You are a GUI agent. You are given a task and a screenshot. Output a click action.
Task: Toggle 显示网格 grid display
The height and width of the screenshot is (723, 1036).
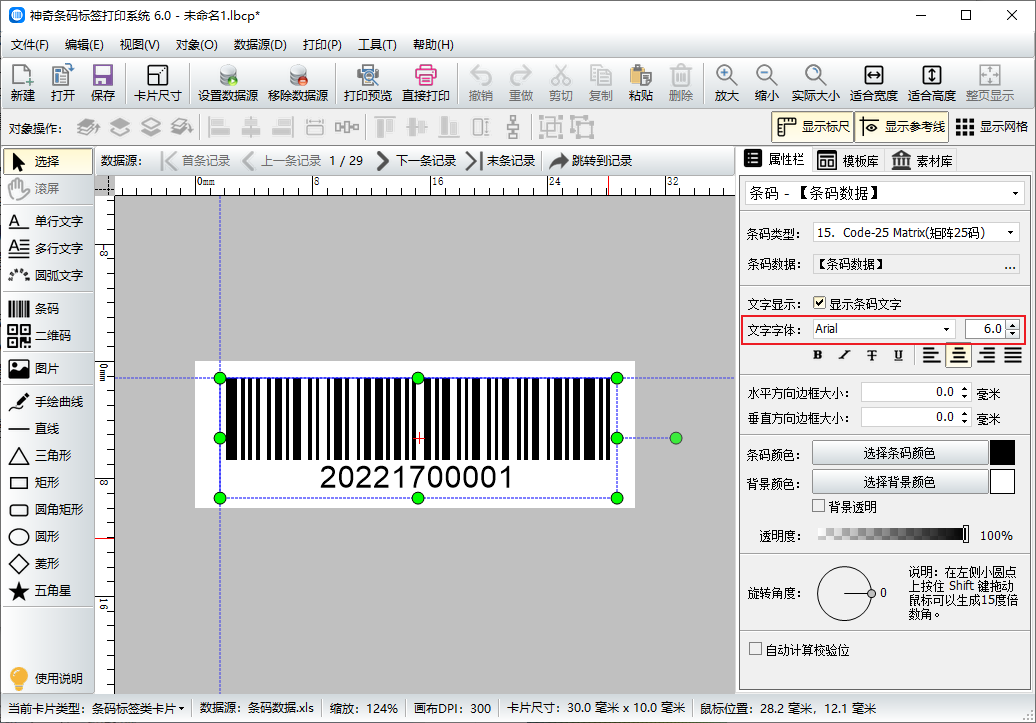pos(991,127)
